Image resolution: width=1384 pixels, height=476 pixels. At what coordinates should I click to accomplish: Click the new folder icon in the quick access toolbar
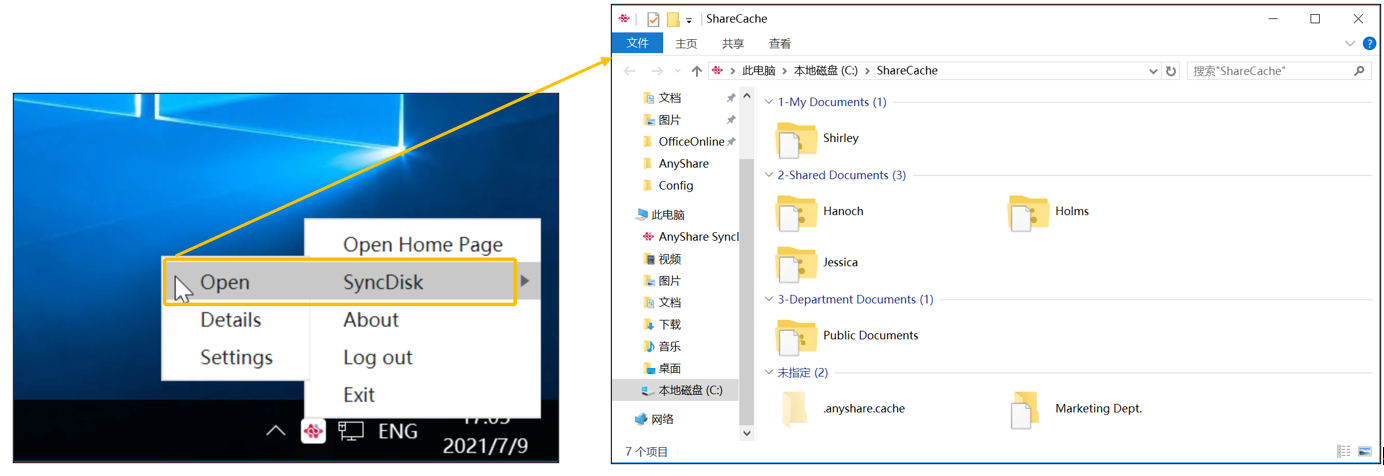[673, 19]
